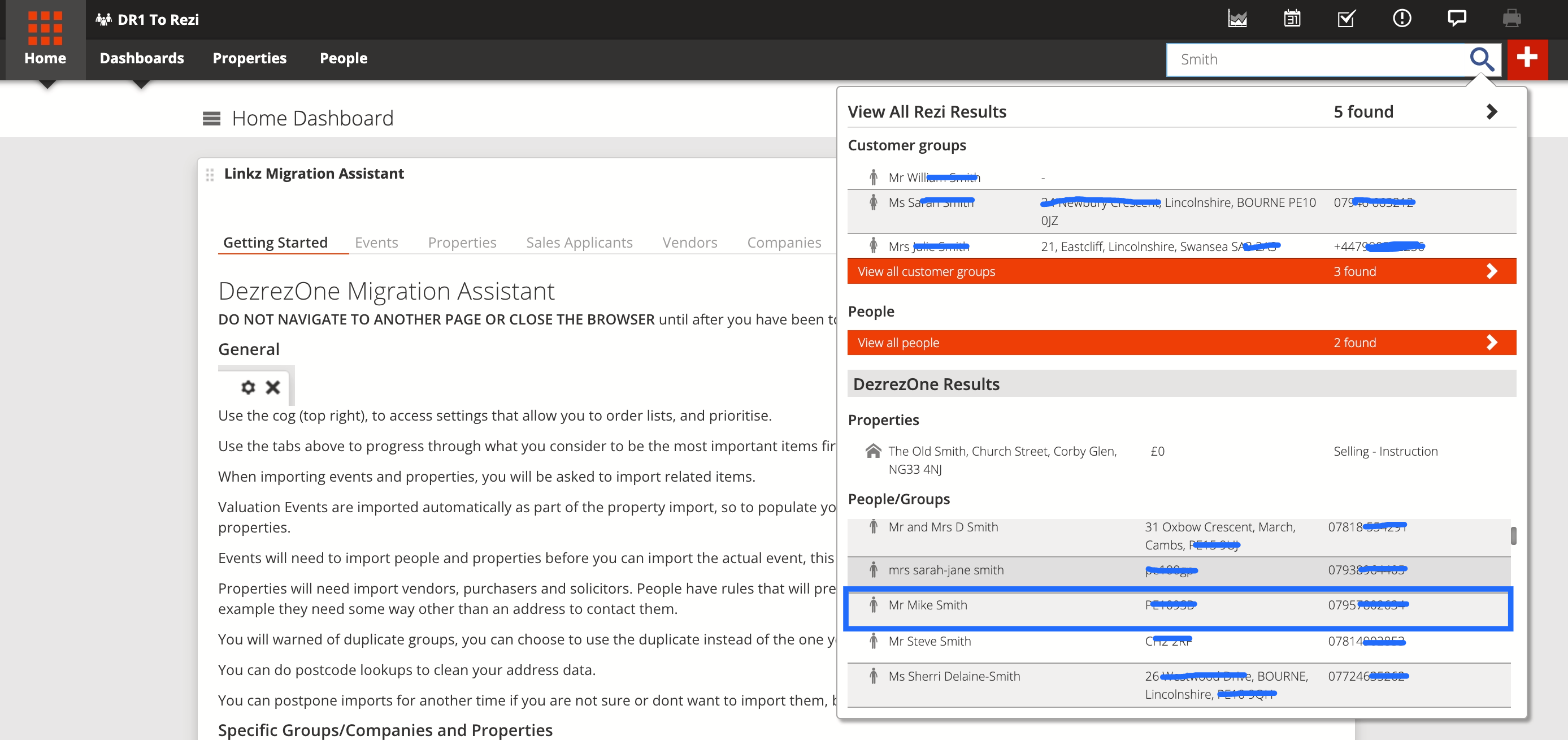Open the tasks checkmark icon in the header

(x=1347, y=19)
